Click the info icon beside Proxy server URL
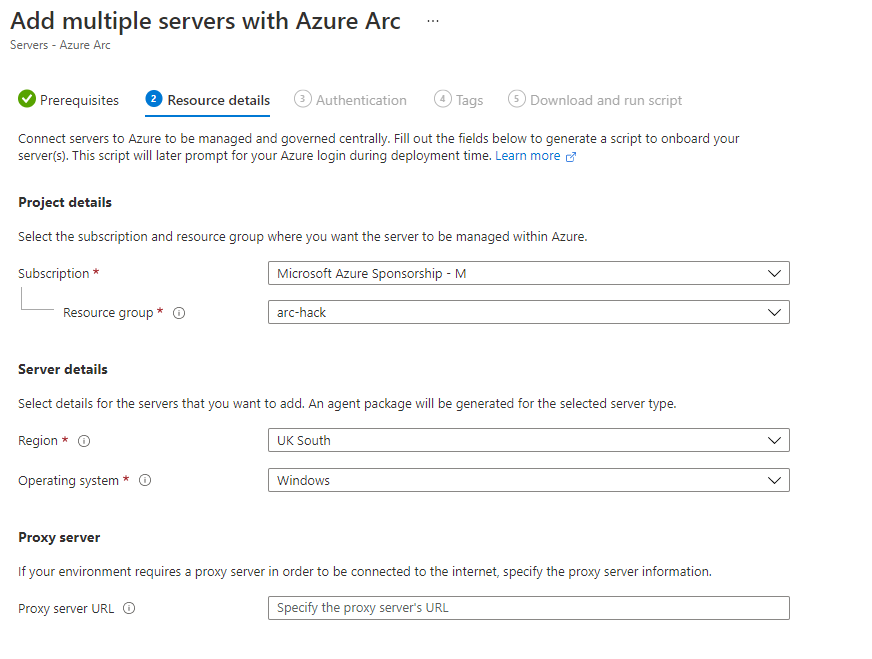This screenshot has height=659, width=872. click(x=129, y=608)
